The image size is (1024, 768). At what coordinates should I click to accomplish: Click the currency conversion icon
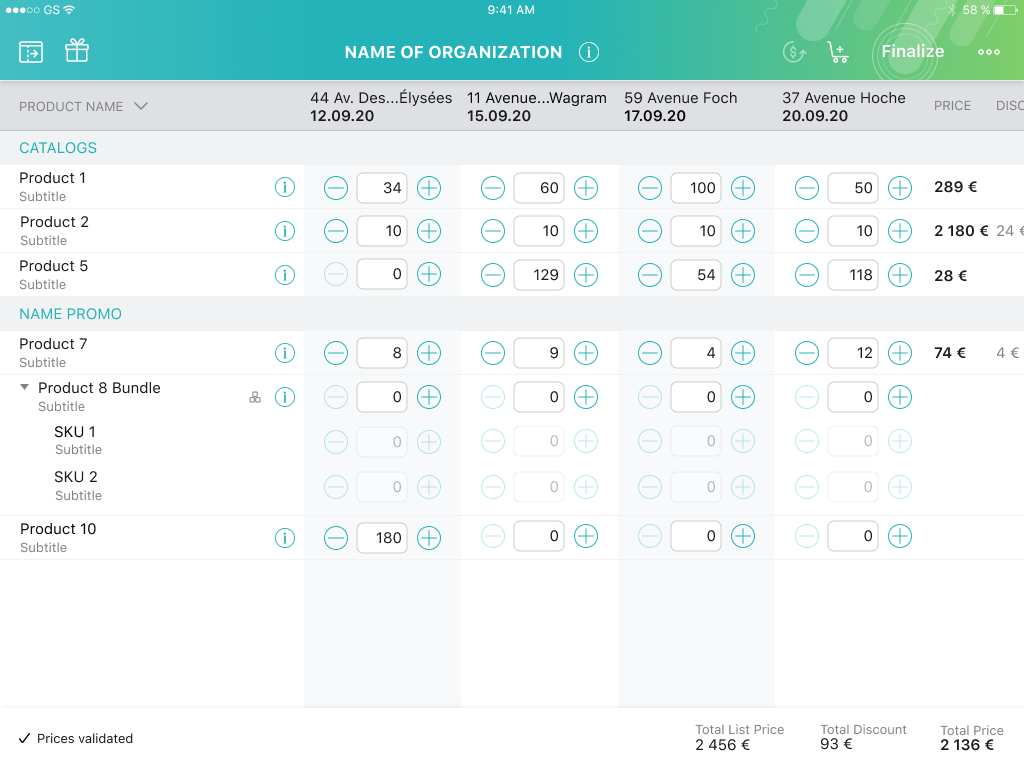(x=793, y=51)
